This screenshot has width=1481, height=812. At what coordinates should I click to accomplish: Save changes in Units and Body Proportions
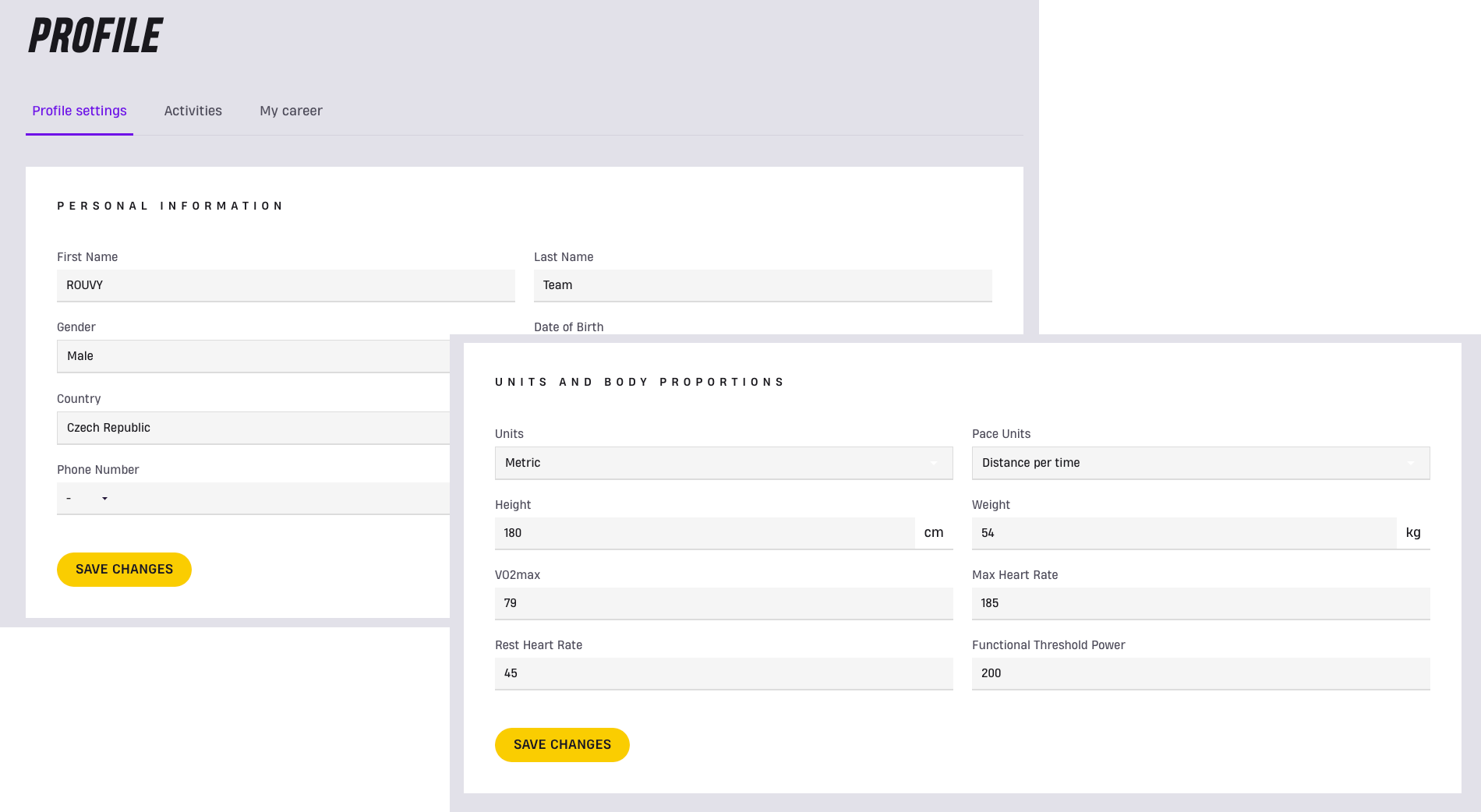[562, 745]
